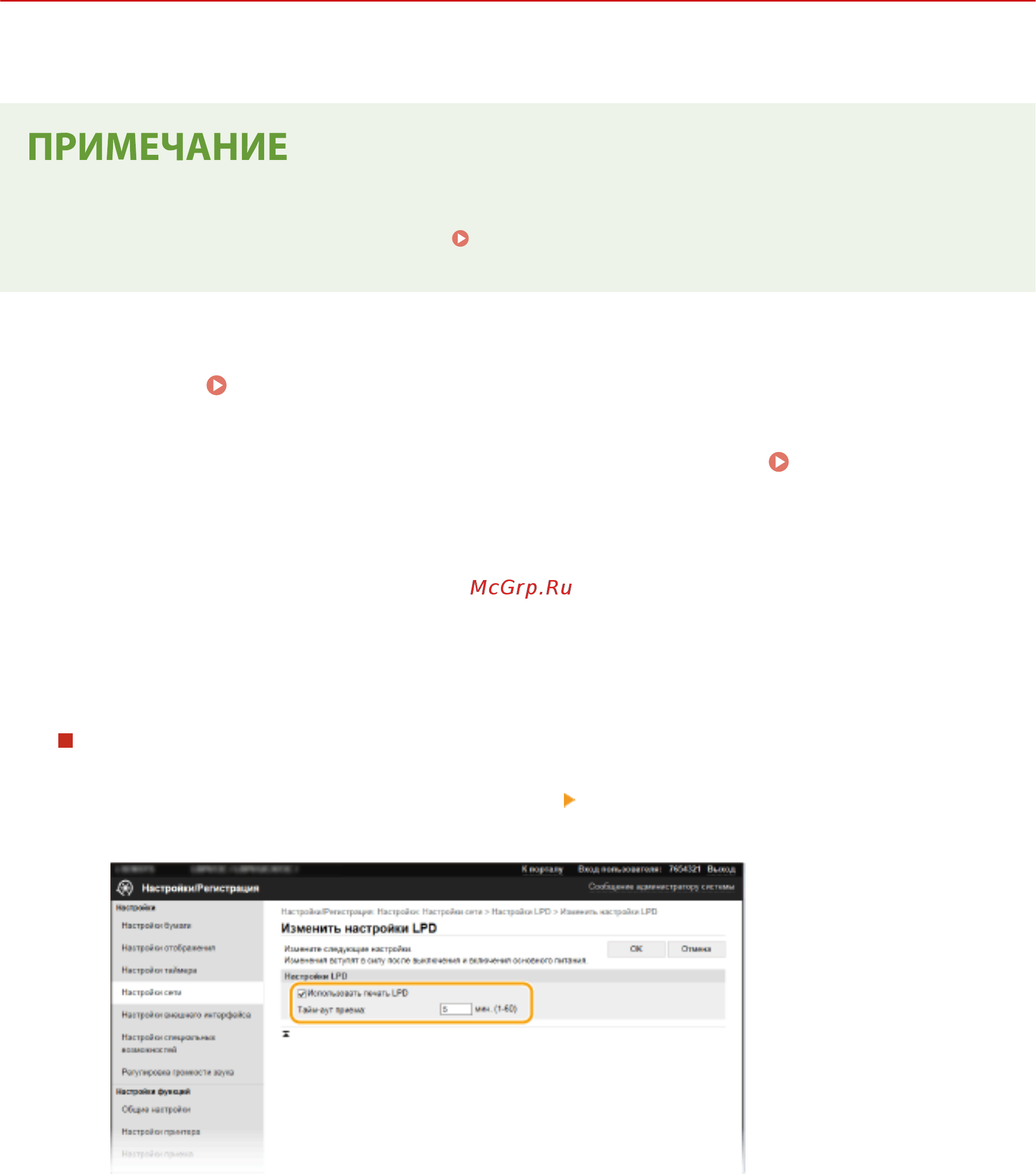
Task: Click the Тайм-аут приема minutes input field
Action: pyautogui.click(x=456, y=1009)
